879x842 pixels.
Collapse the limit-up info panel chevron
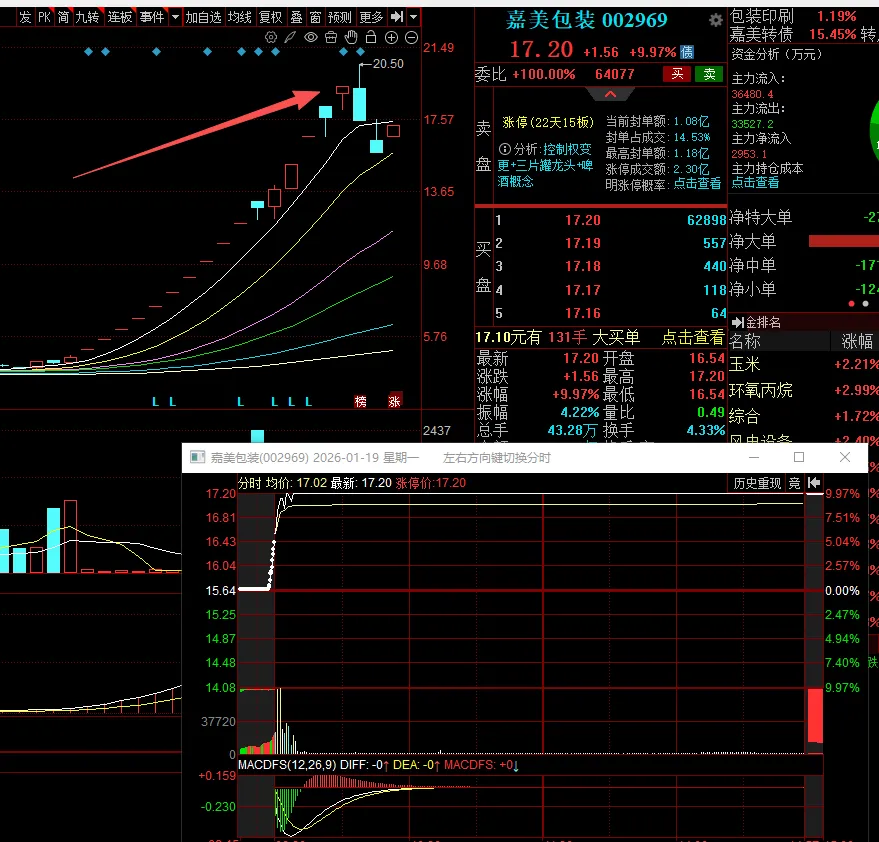click(610, 94)
